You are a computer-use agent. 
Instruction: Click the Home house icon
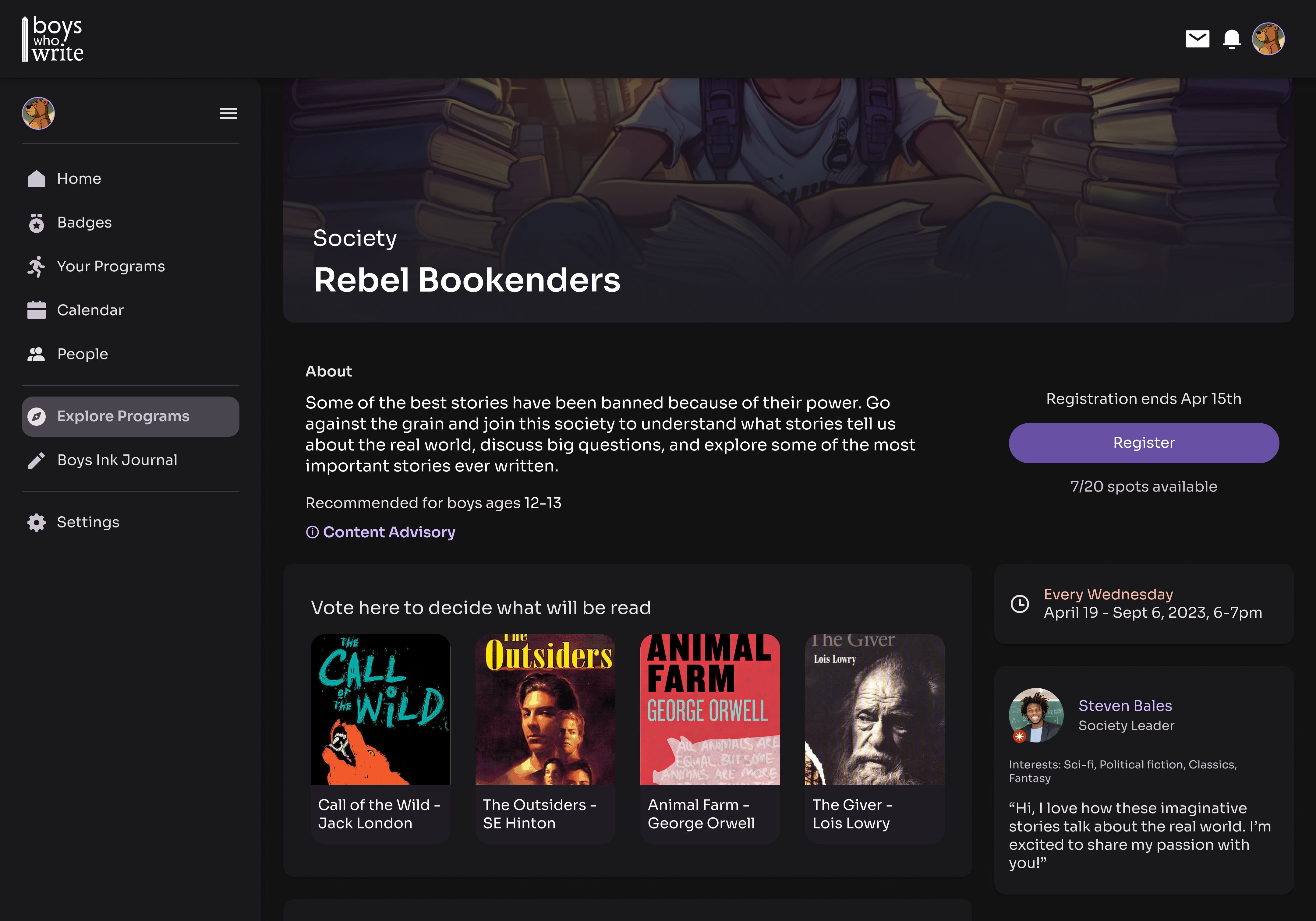click(x=36, y=178)
